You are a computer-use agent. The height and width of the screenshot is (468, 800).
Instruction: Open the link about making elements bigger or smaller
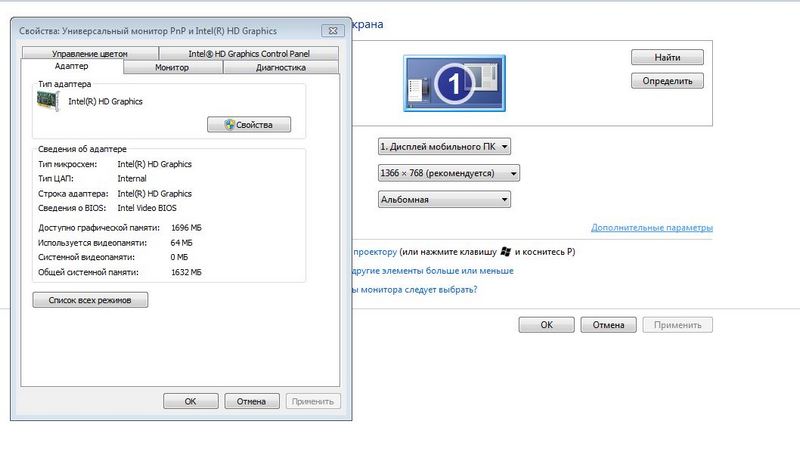pos(431,271)
